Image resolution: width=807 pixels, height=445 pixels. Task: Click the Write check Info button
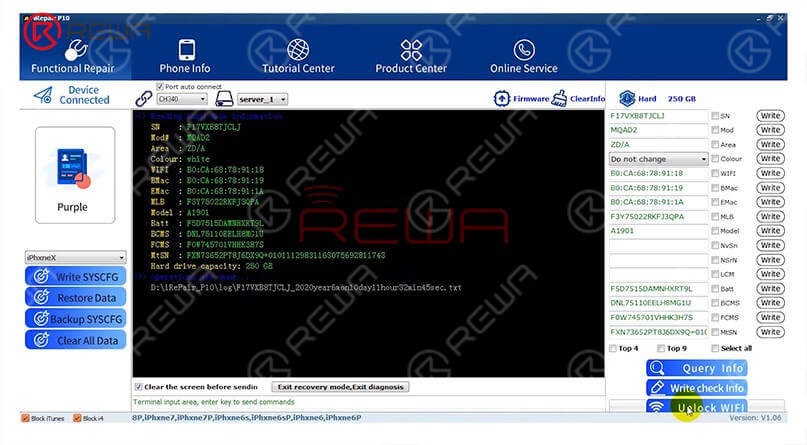point(696,387)
